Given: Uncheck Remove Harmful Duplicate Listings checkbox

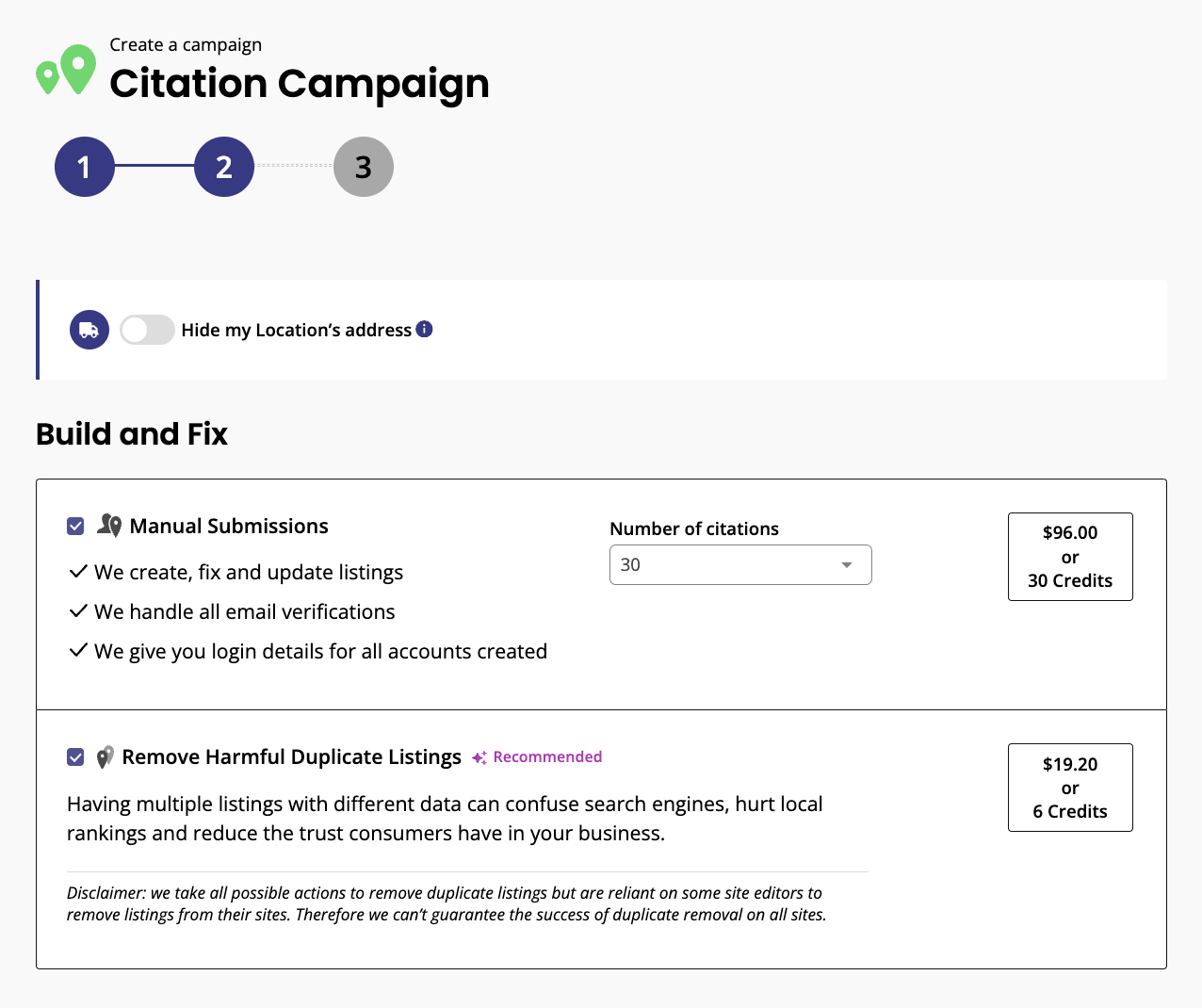Looking at the screenshot, I should 76,757.
